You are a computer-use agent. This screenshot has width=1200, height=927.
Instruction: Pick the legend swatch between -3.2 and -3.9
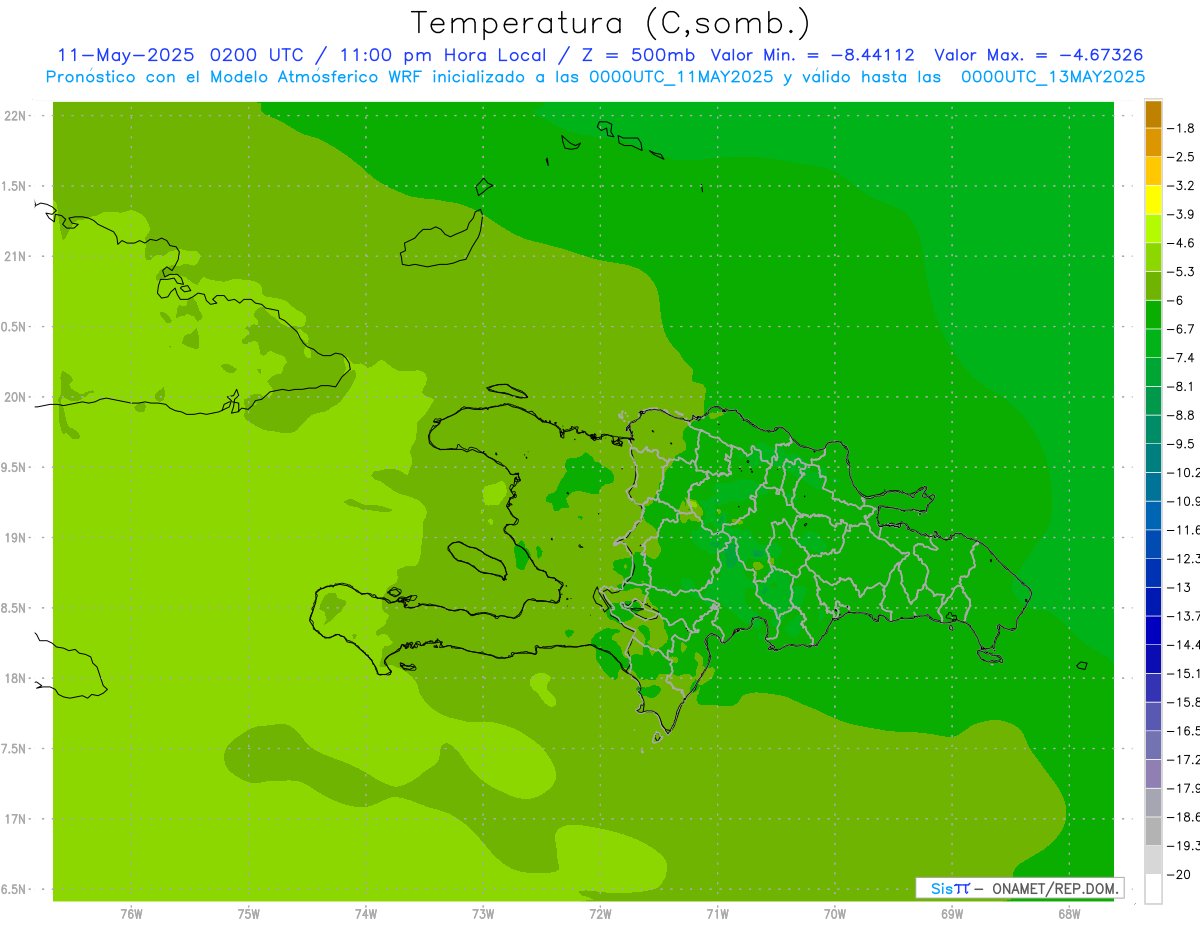pos(1153,200)
